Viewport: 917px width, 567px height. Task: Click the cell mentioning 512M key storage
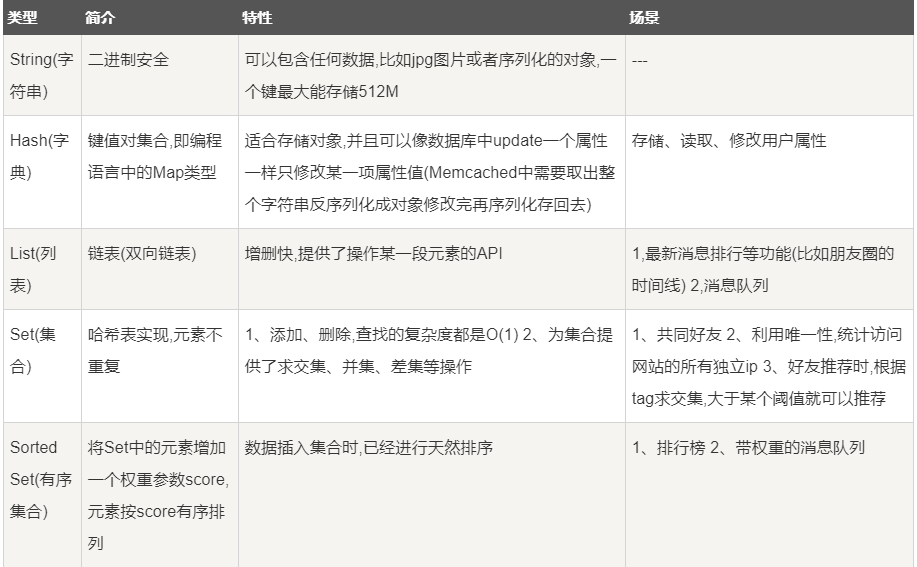click(432, 75)
